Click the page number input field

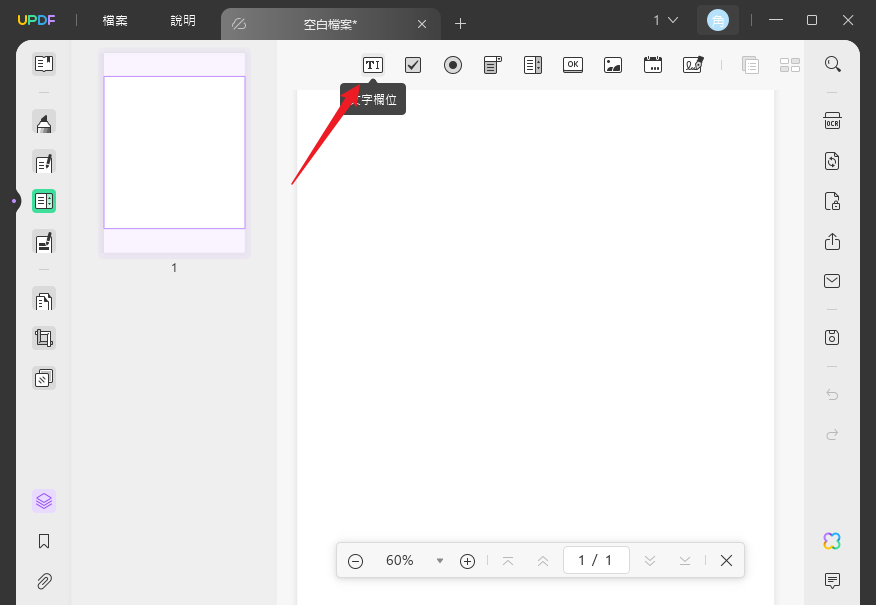[x=596, y=560]
